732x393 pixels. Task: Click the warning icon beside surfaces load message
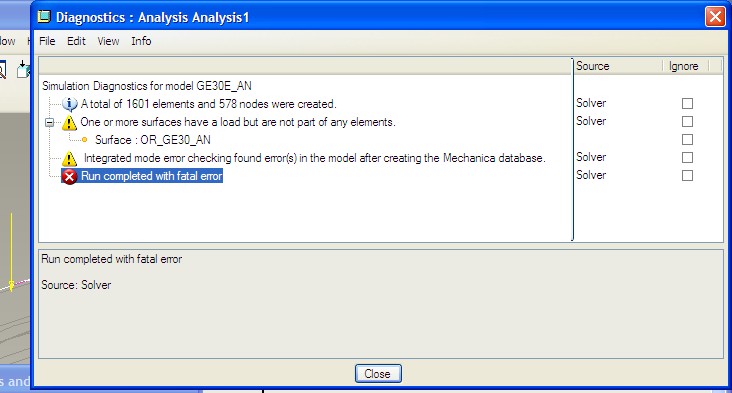coord(69,123)
